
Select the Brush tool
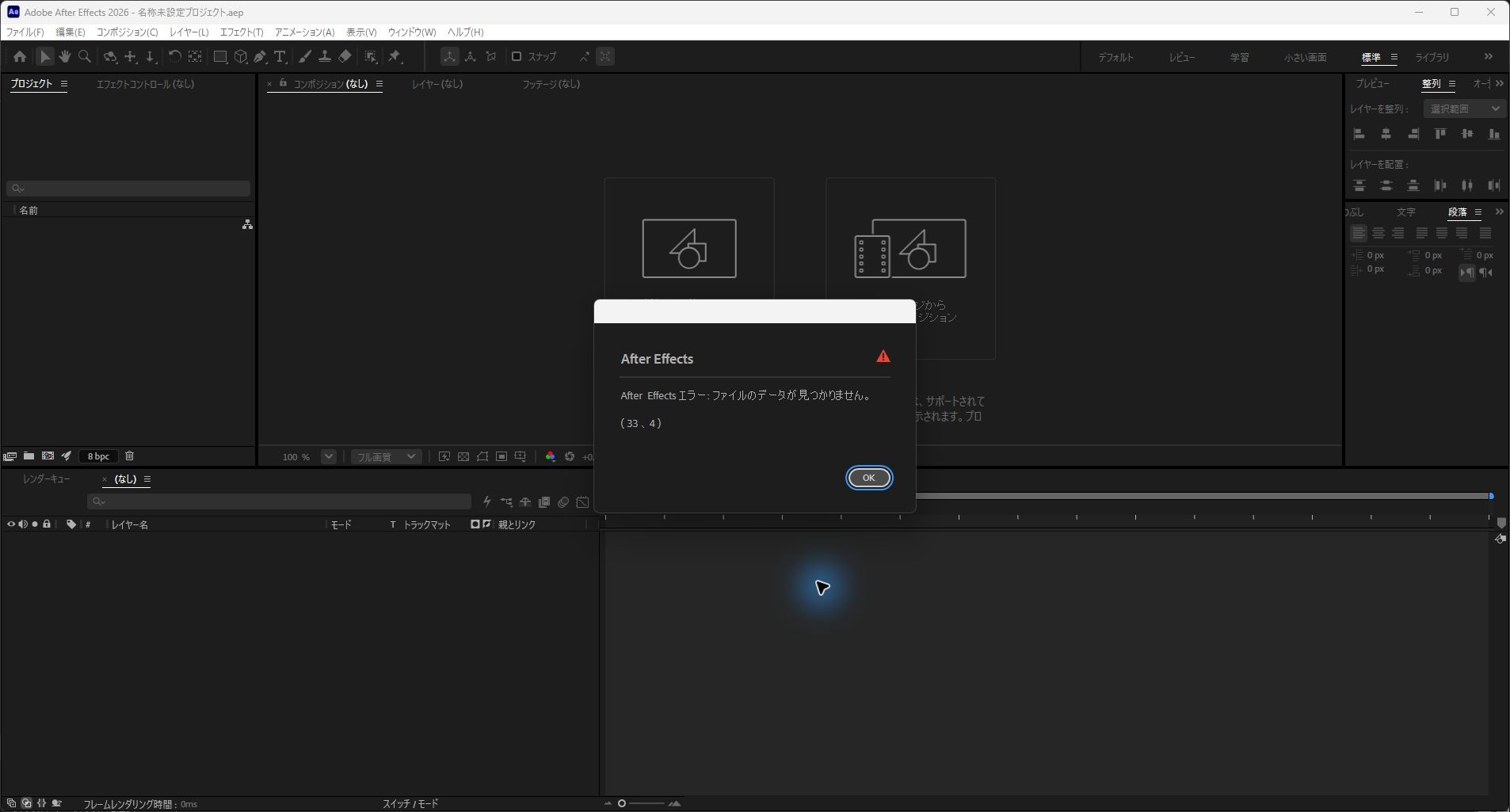pyautogui.click(x=305, y=56)
